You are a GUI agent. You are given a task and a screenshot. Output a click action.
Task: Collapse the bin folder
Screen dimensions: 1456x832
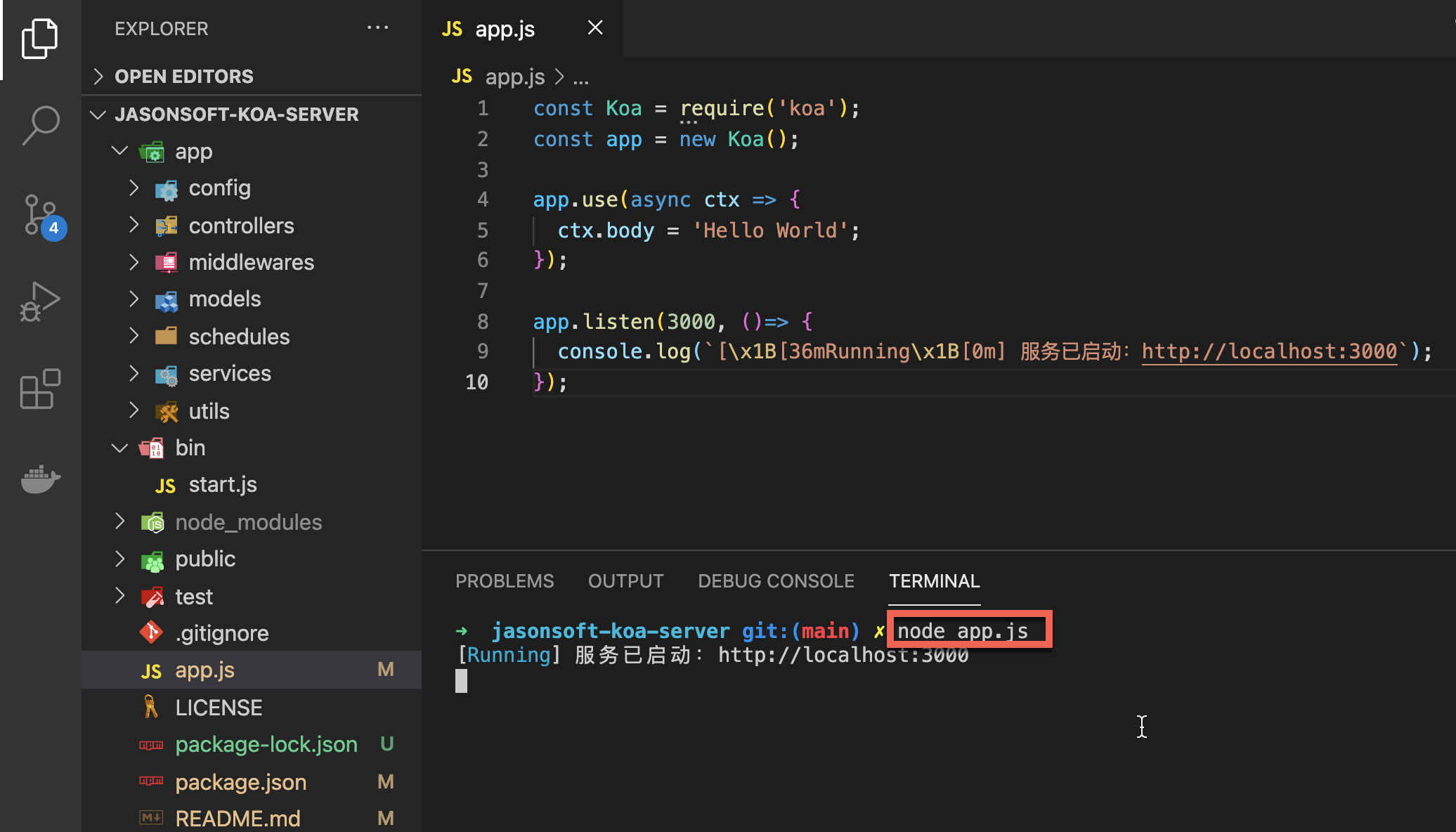pos(190,448)
